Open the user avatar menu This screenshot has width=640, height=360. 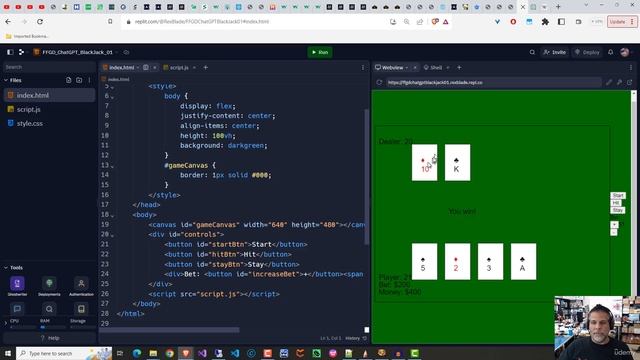624,52
